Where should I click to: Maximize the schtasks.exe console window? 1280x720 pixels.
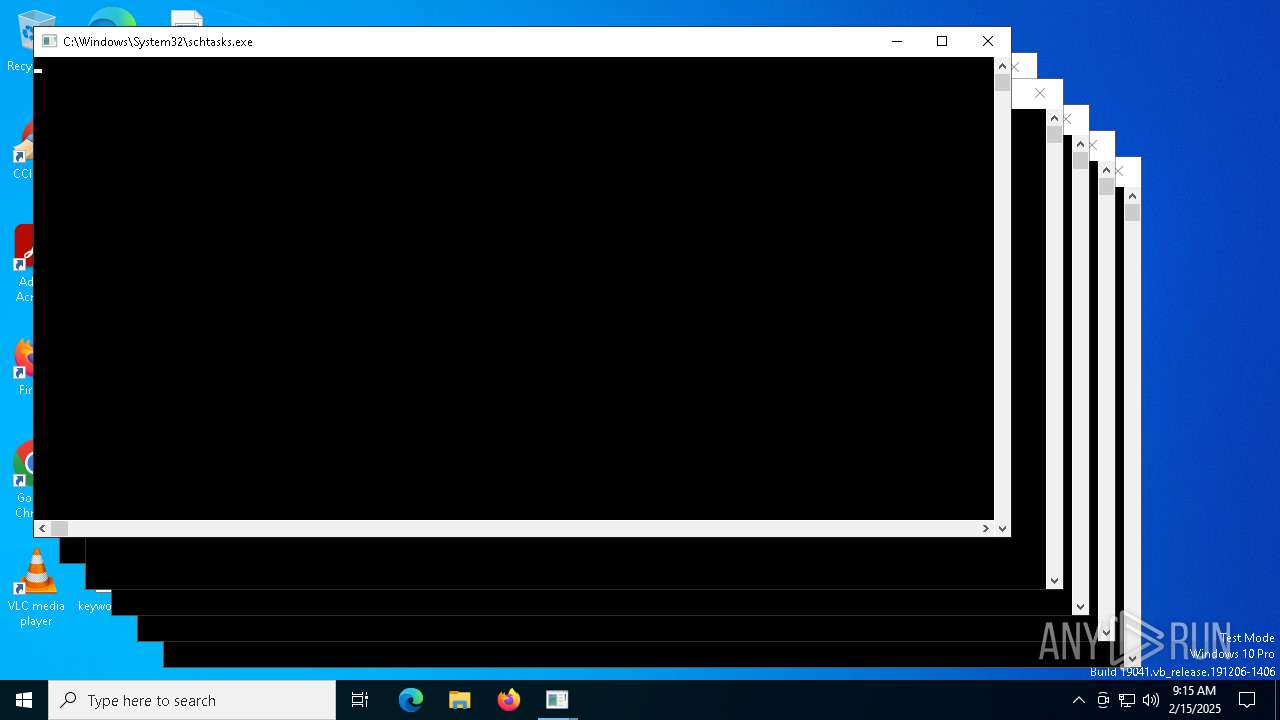point(942,41)
